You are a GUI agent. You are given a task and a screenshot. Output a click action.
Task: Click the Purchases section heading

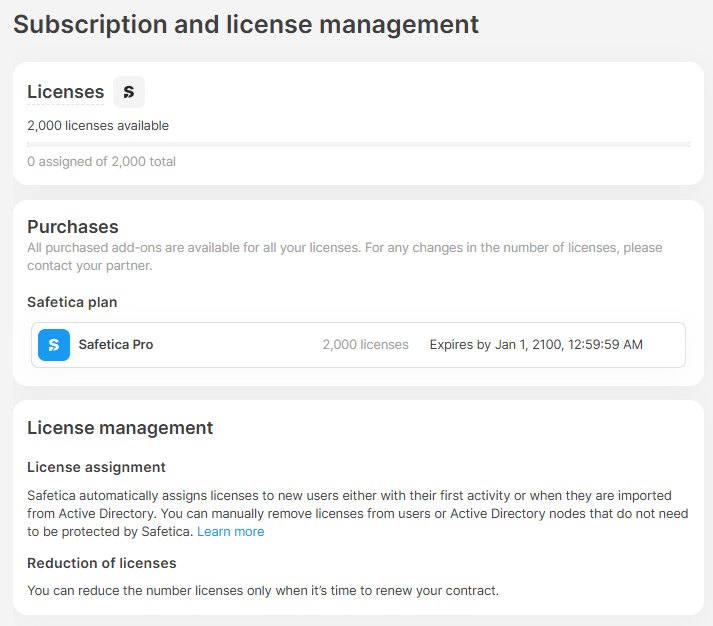[73, 227]
